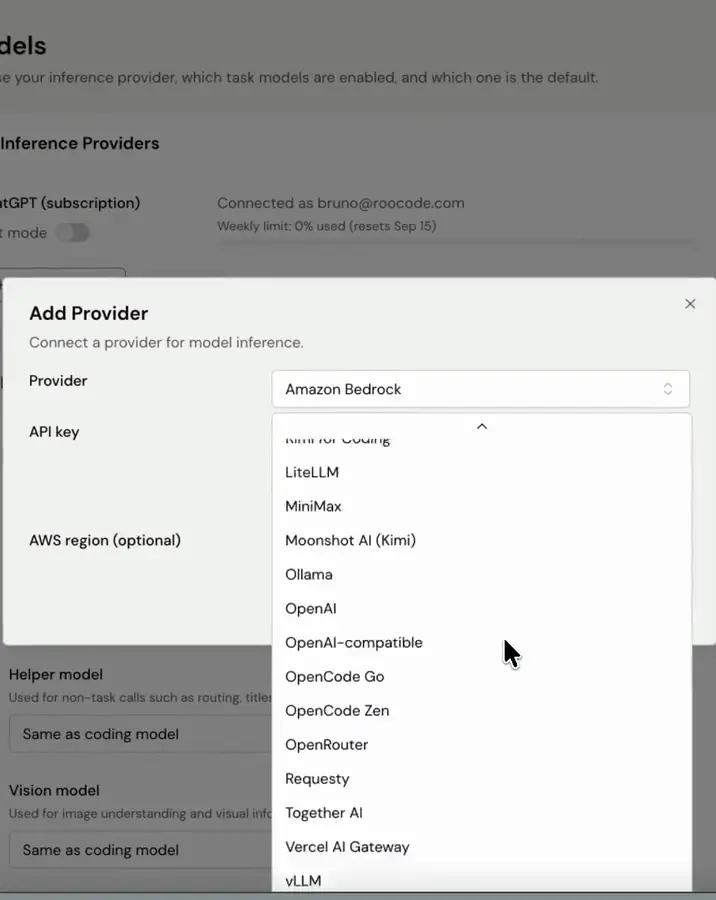
Task: Click the 'Add Provider' dialog title
Action: [x=88, y=313]
